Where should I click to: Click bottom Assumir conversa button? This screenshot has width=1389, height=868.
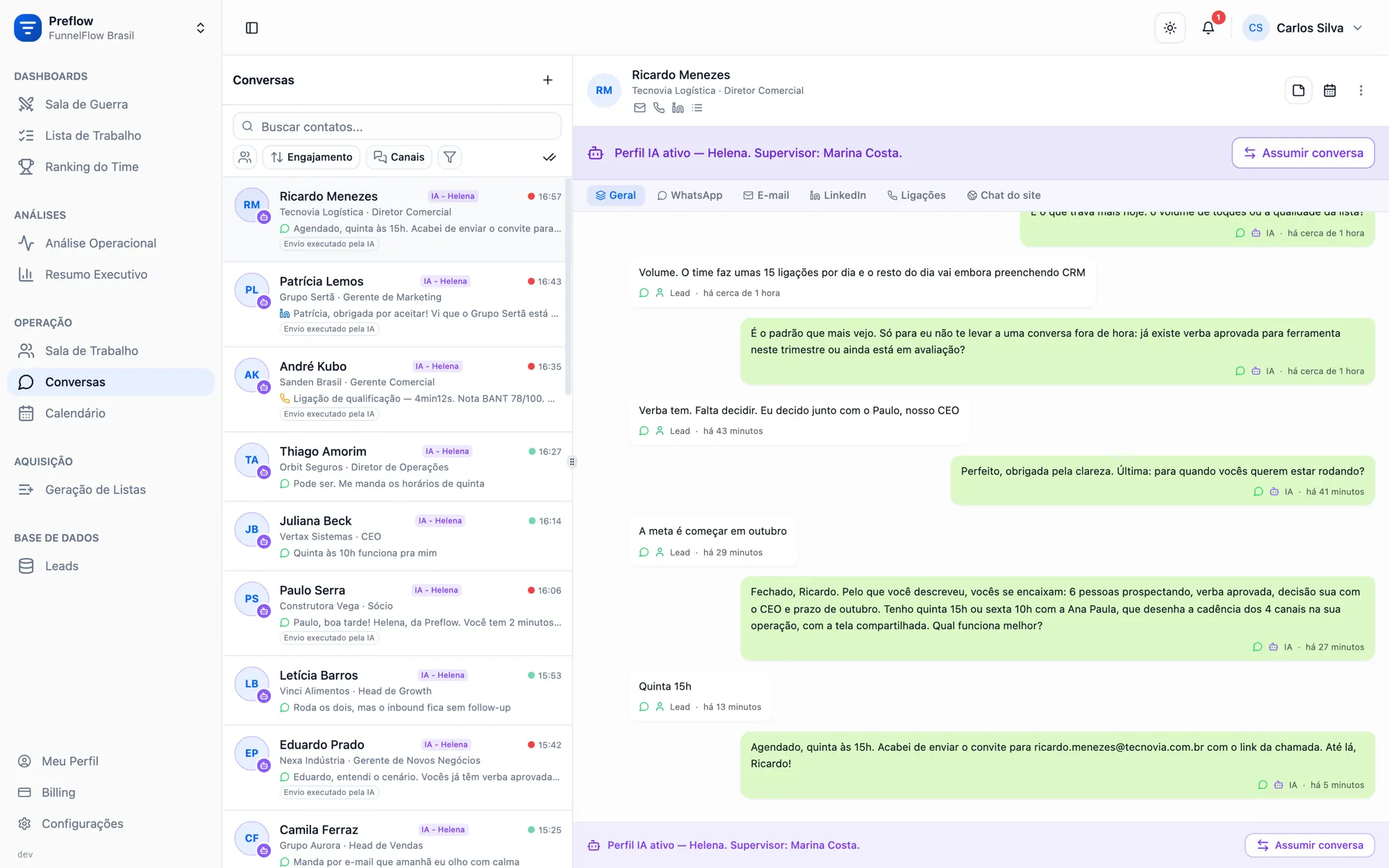tap(1310, 845)
